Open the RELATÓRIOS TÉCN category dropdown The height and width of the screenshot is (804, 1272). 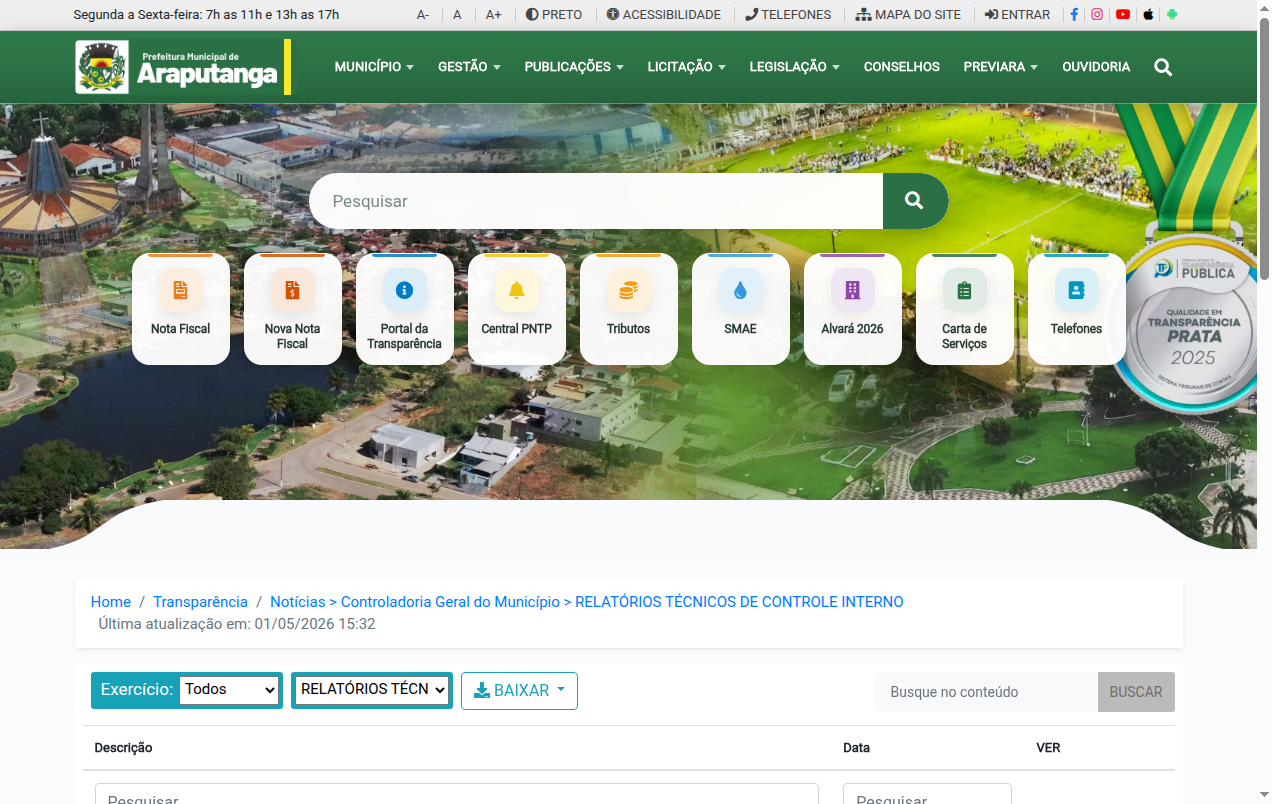(372, 690)
